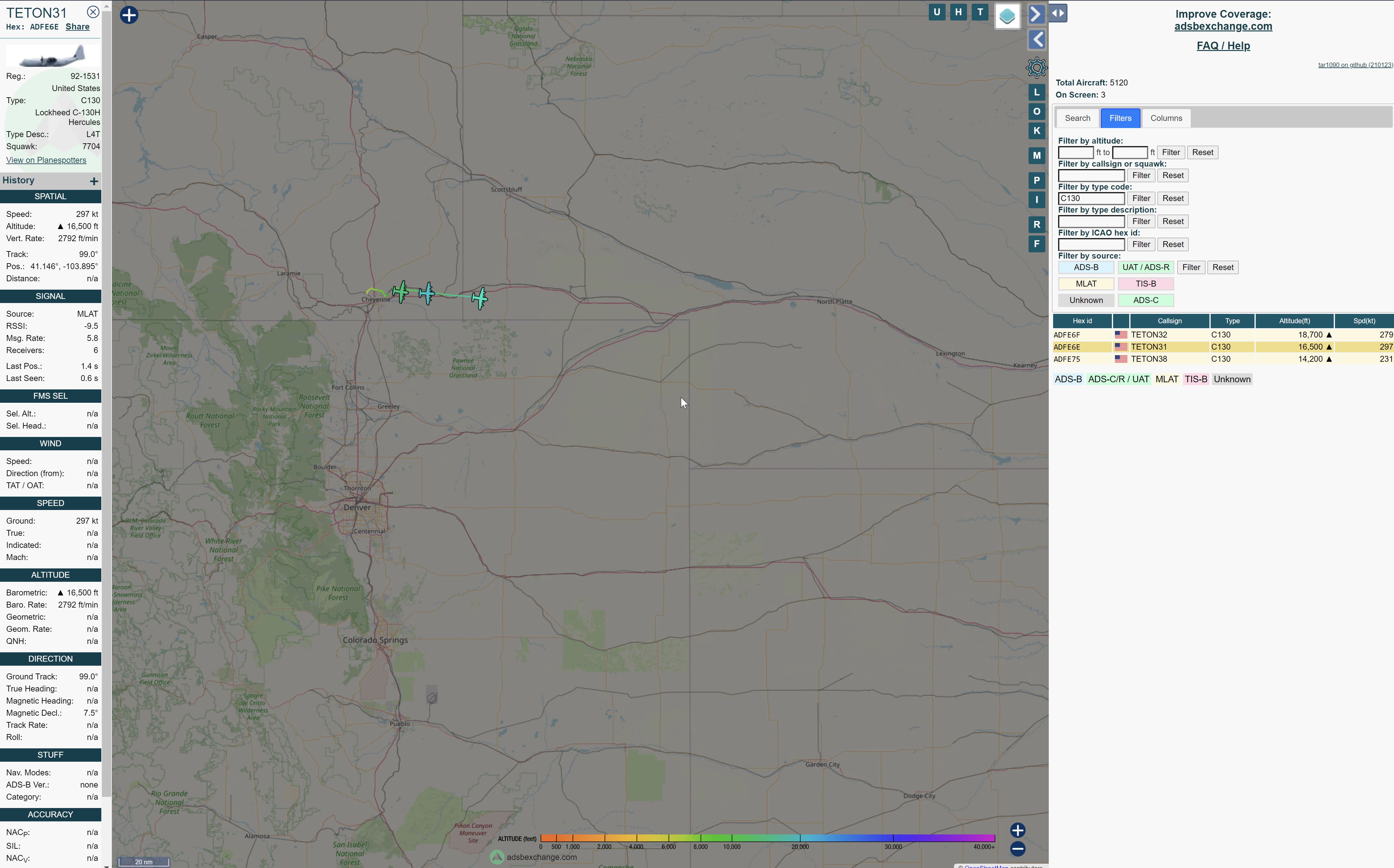Toggle the U map button
Image resolution: width=1394 pixels, height=868 pixels.
coord(937,12)
